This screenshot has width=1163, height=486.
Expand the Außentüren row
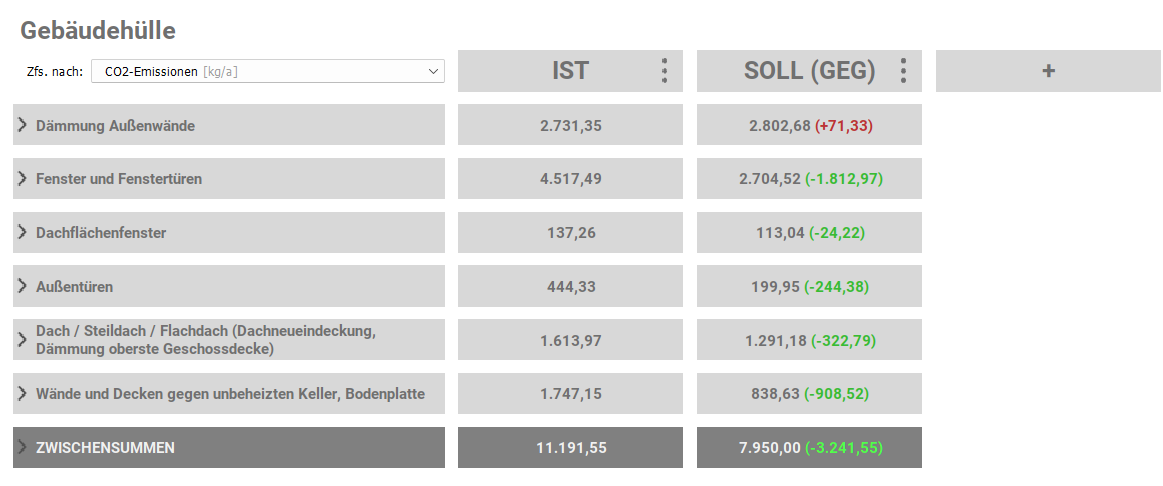23,286
